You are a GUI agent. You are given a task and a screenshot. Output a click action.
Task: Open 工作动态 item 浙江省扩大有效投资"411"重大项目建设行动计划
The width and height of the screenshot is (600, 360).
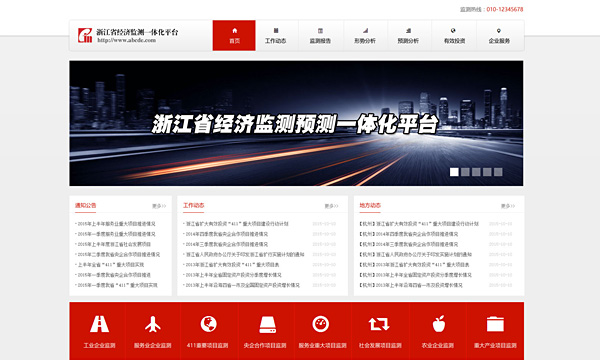tap(237, 224)
